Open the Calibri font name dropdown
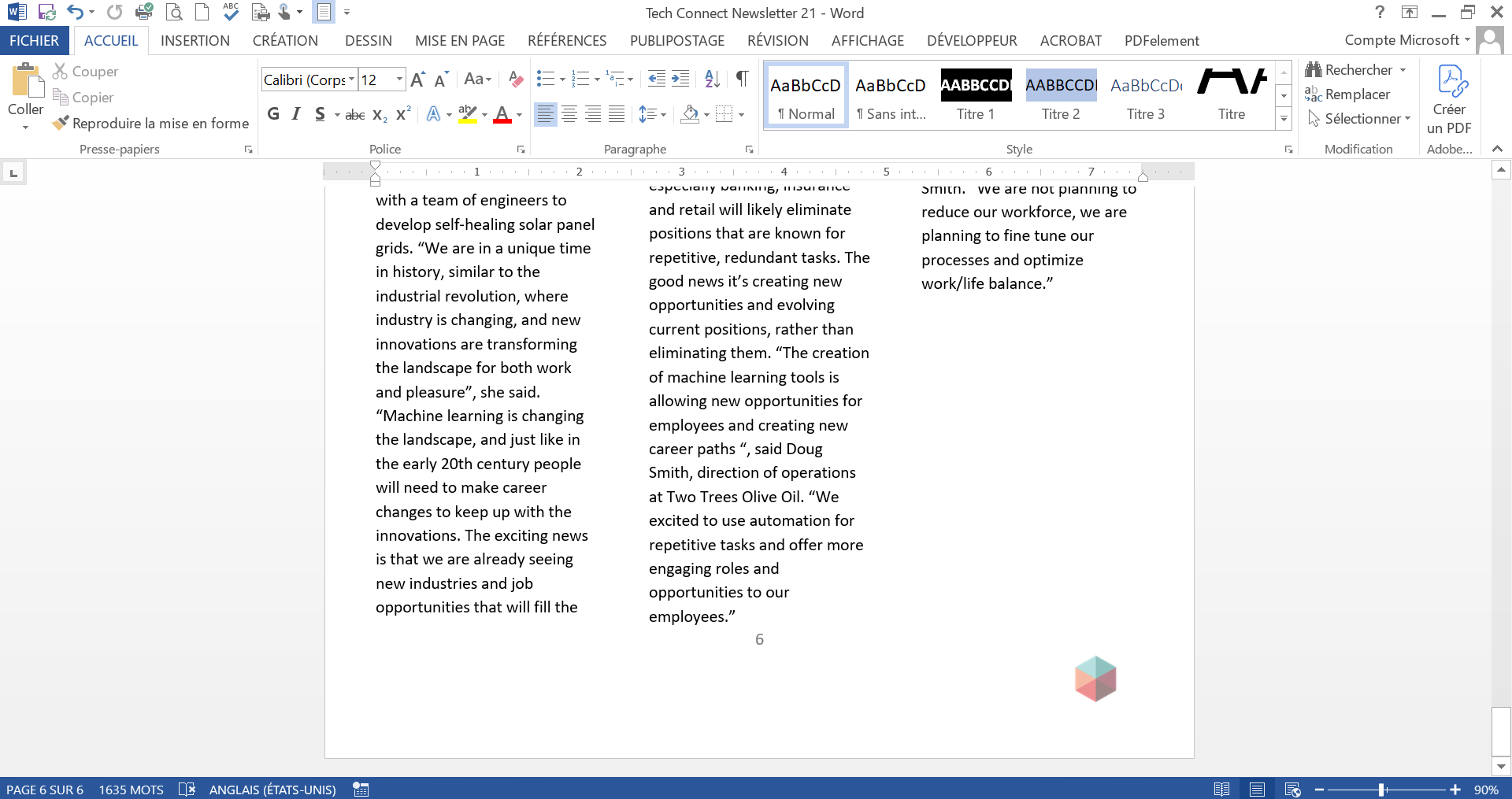This screenshot has height=799, width=1512. tap(351, 80)
